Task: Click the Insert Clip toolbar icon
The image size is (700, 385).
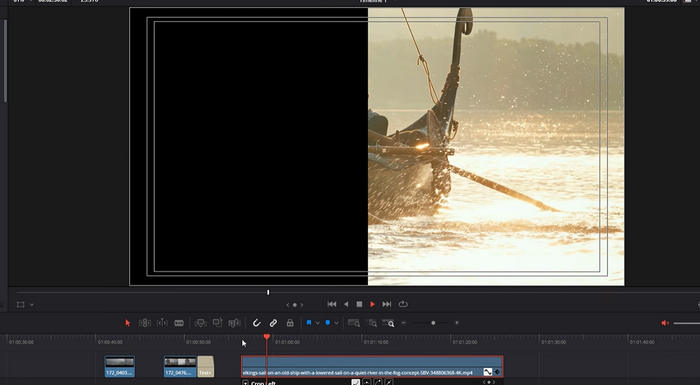Action: point(200,323)
